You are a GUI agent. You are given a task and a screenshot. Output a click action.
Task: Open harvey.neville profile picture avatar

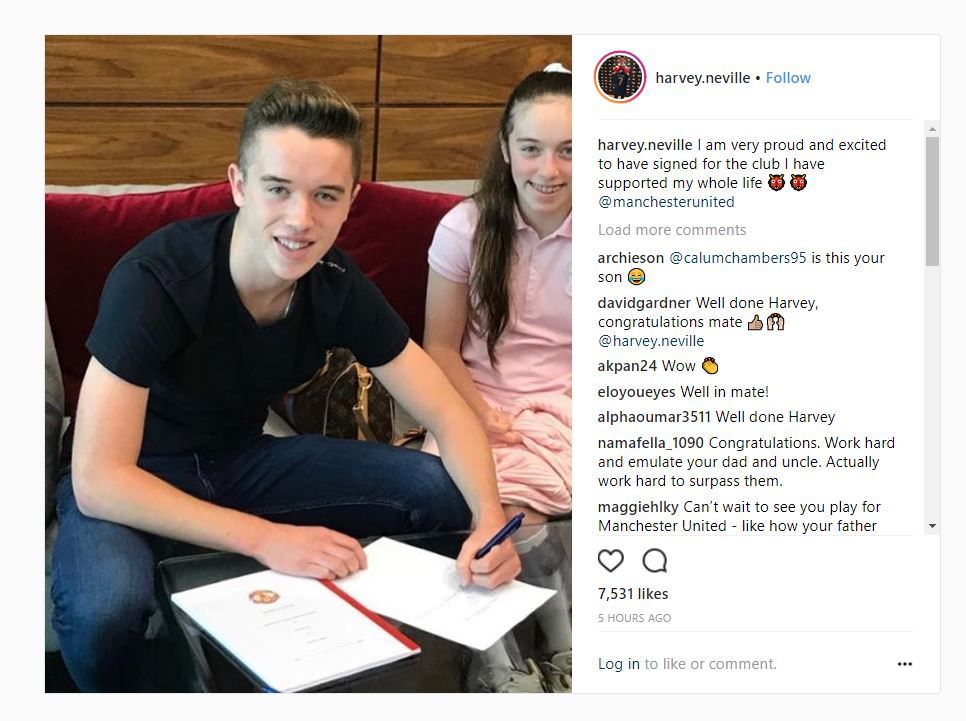(x=620, y=77)
